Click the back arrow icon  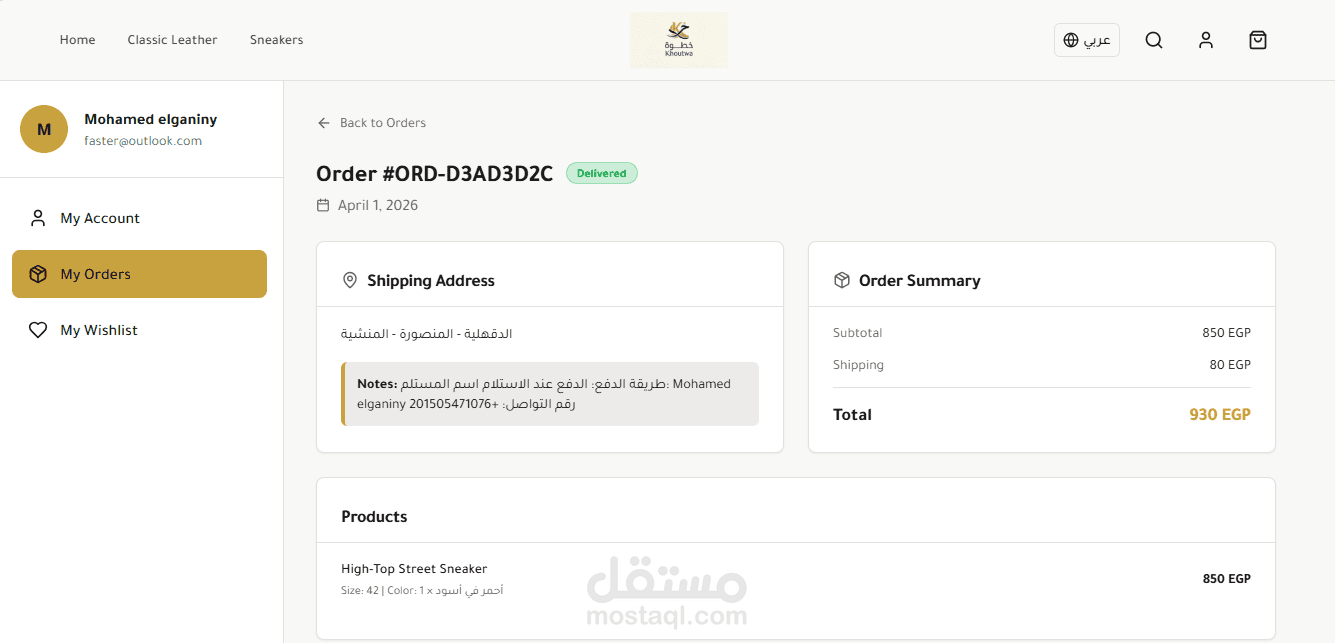324,123
